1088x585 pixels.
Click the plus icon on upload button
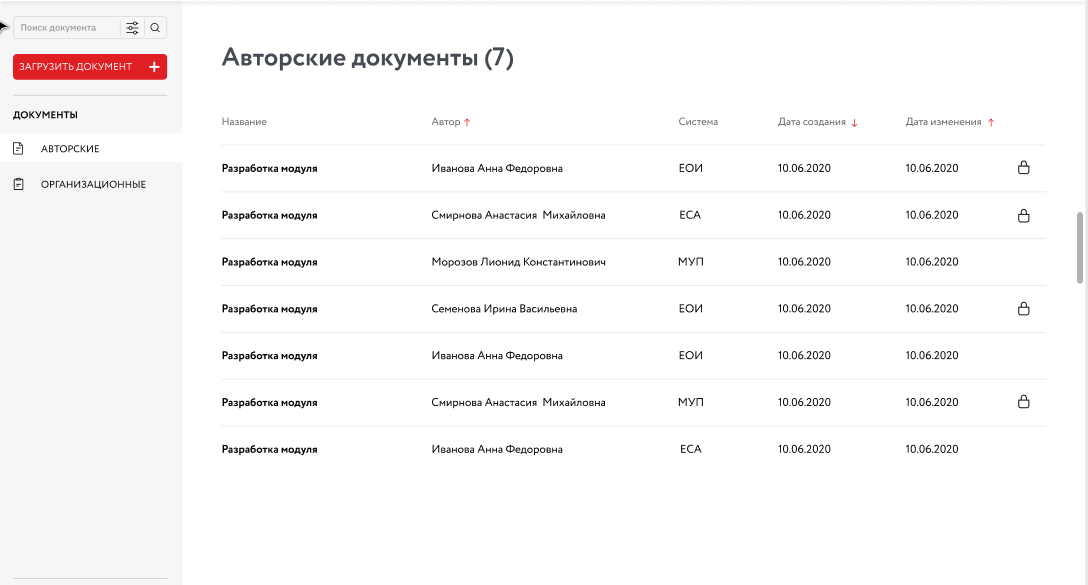pyautogui.click(x=154, y=67)
